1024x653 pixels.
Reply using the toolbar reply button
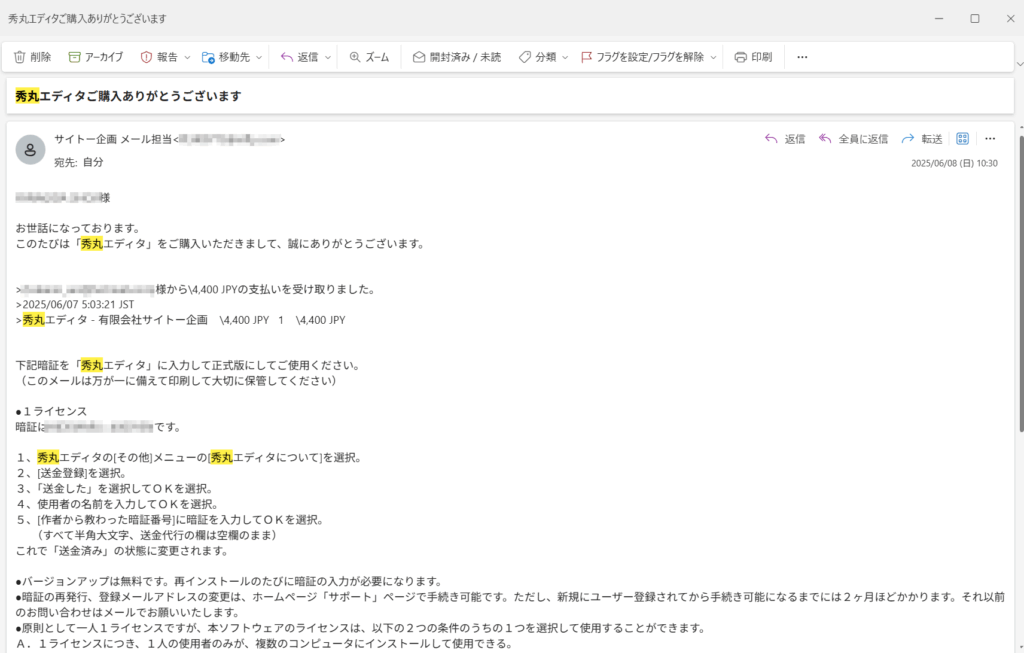pos(299,57)
